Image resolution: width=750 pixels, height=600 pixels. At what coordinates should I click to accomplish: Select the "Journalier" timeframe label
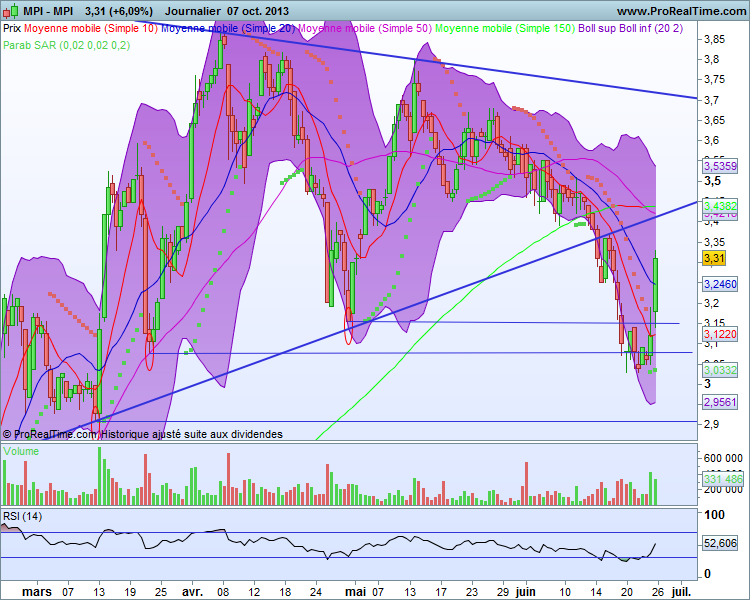192,11
